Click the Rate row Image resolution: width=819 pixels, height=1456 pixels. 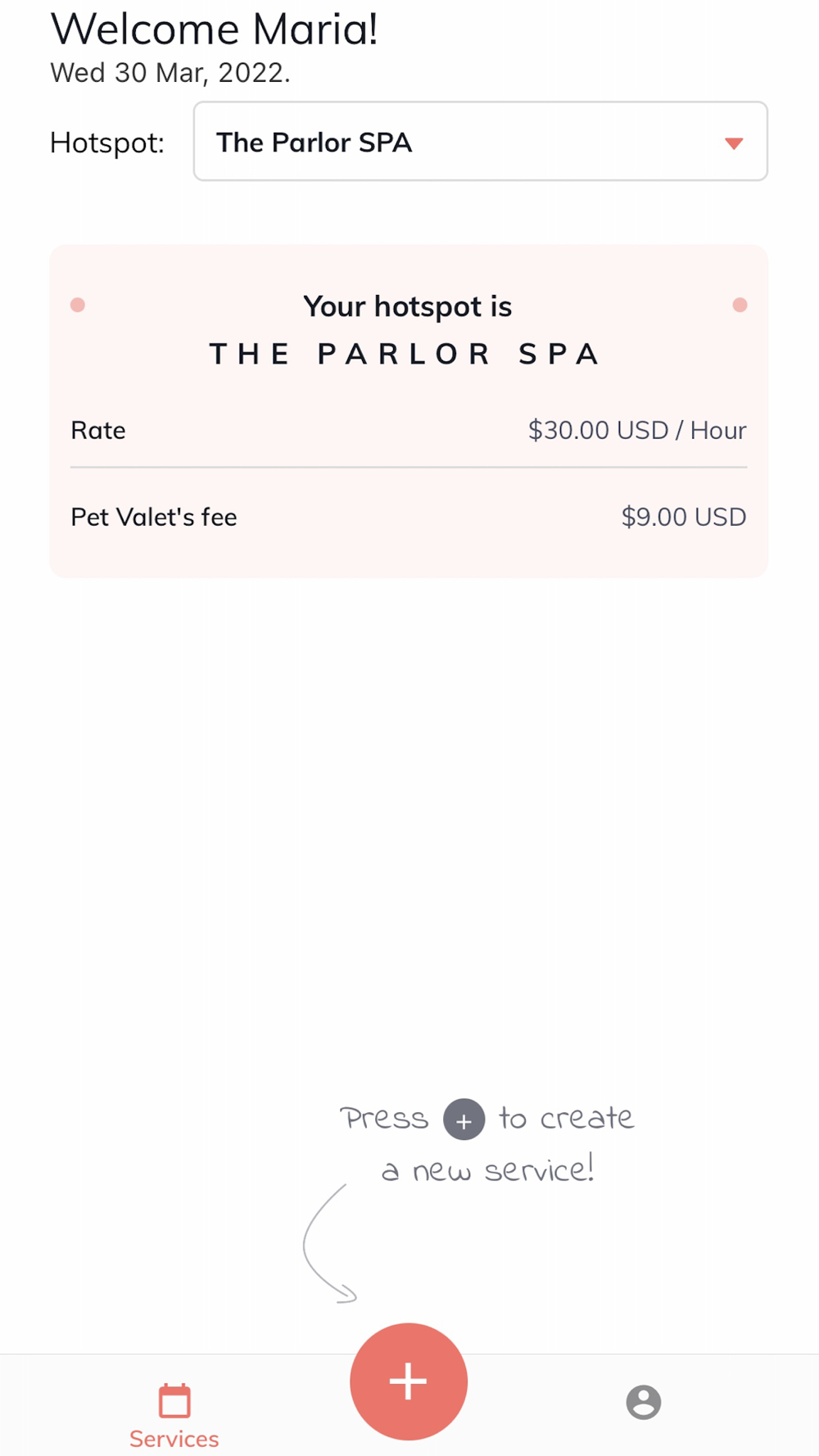coord(409,430)
